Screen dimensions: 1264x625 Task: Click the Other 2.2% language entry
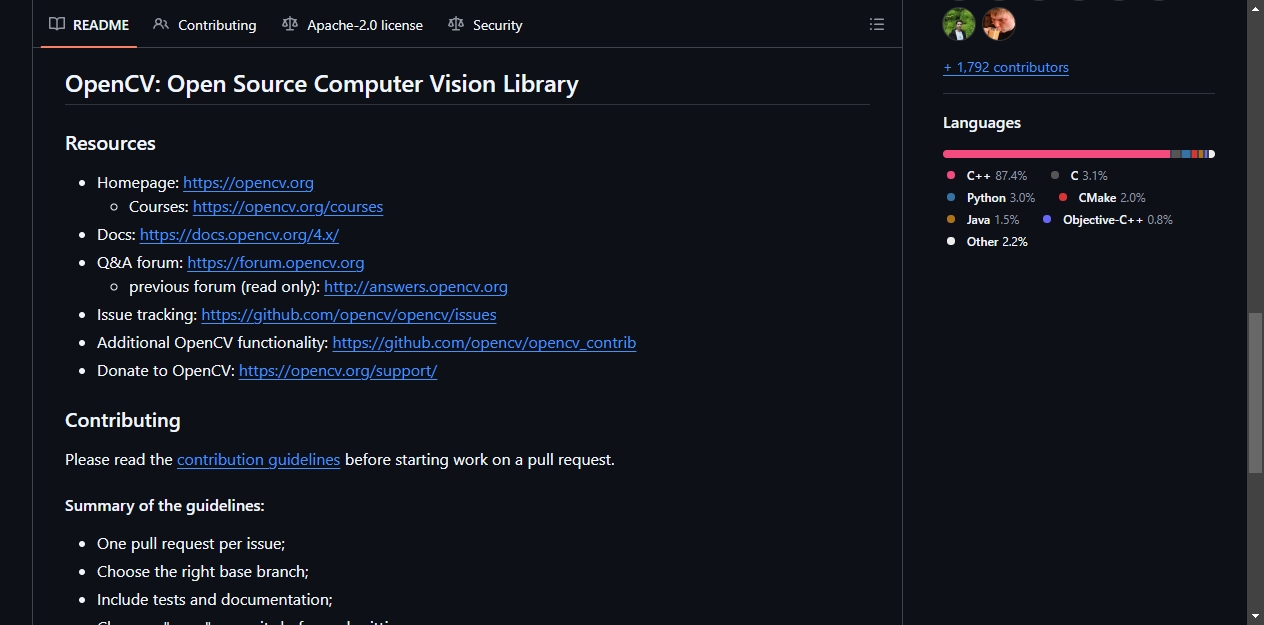click(x=986, y=242)
